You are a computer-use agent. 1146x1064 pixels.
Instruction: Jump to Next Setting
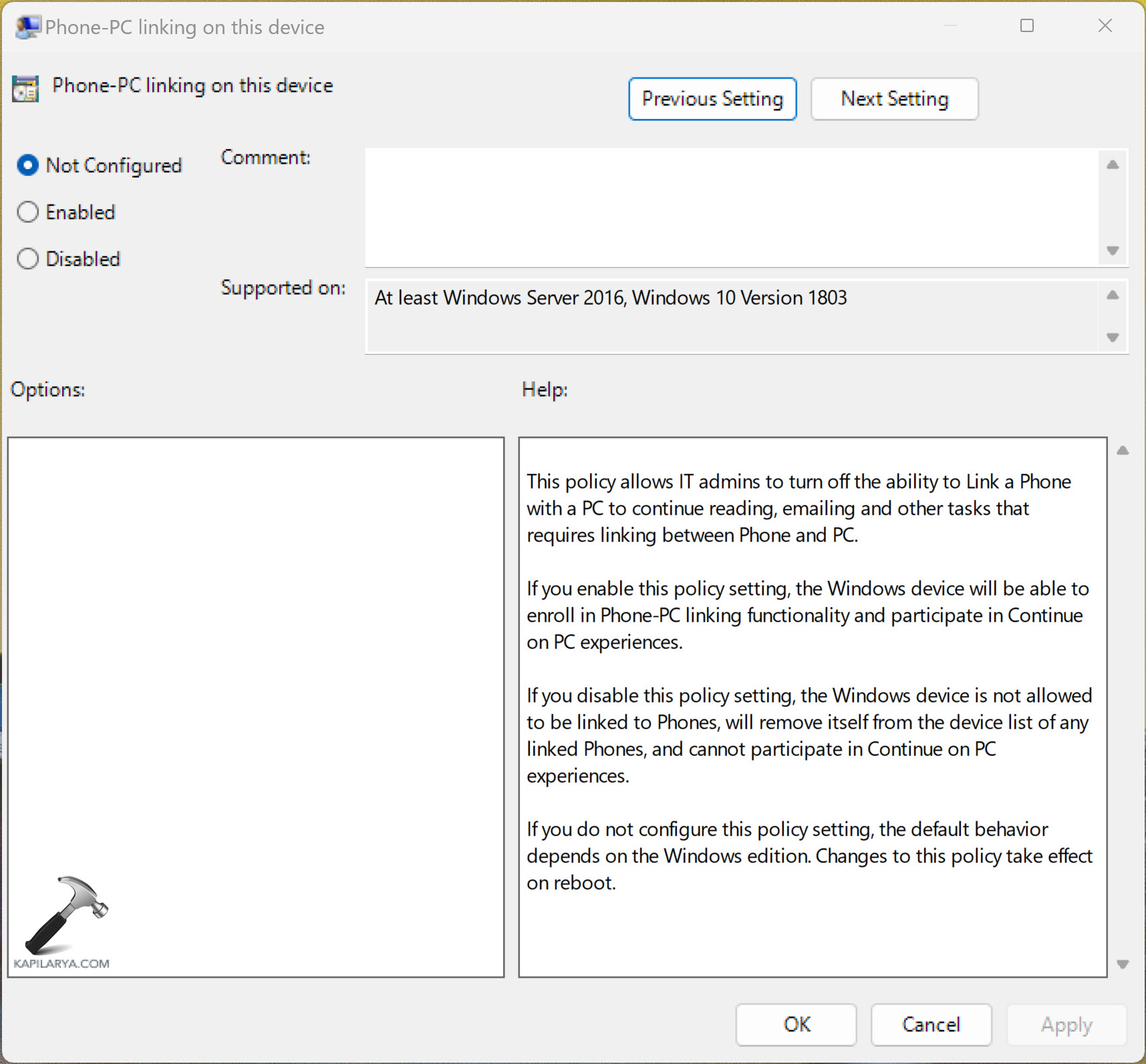(894, 99)
